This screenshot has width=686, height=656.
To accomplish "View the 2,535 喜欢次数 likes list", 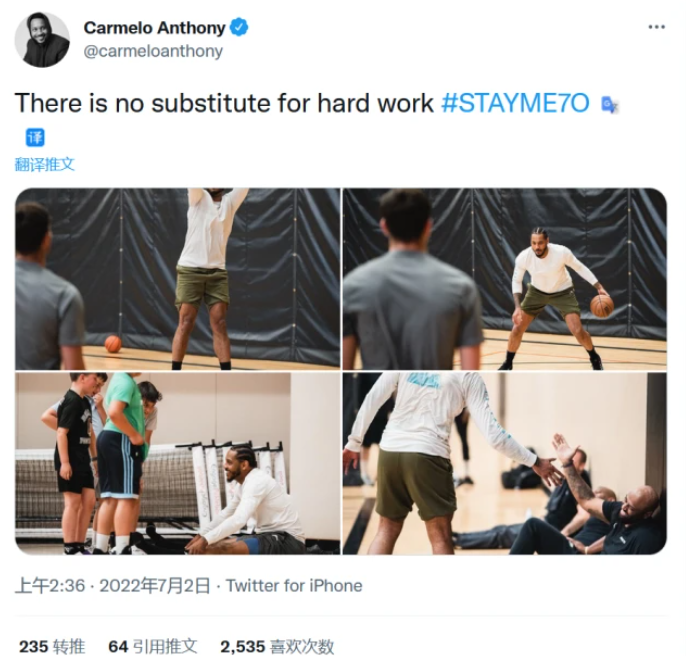I will click(277, 646).
